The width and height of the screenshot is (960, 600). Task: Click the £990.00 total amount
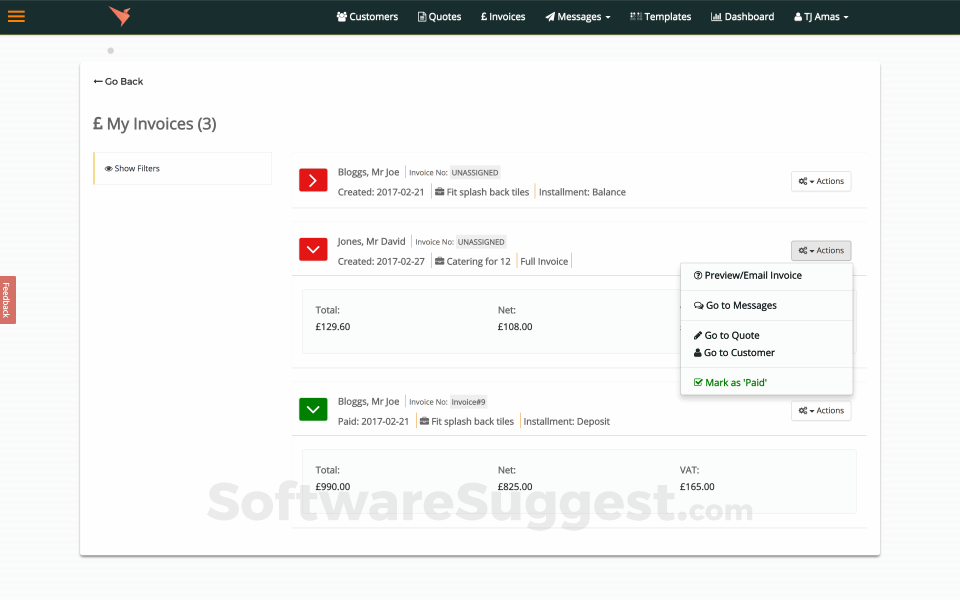(x=332, y=487)
